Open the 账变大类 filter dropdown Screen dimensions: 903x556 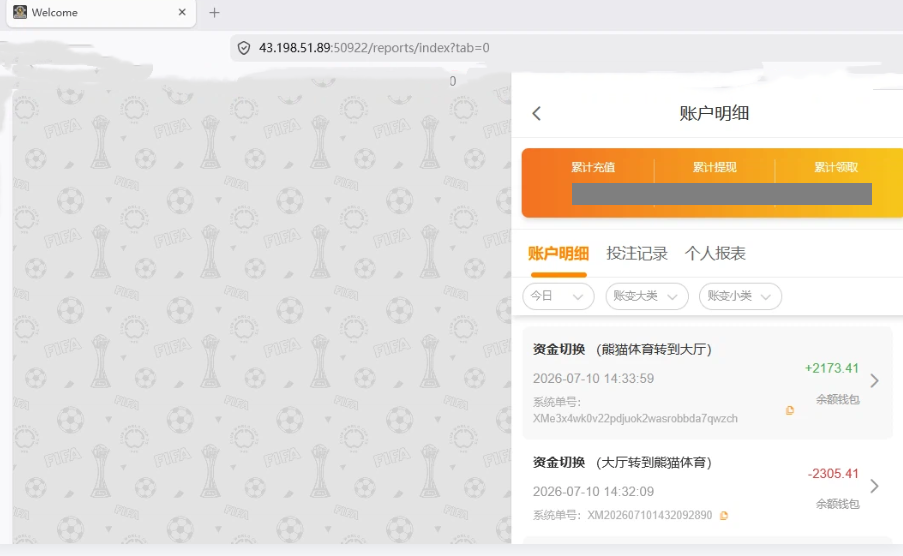647,296
